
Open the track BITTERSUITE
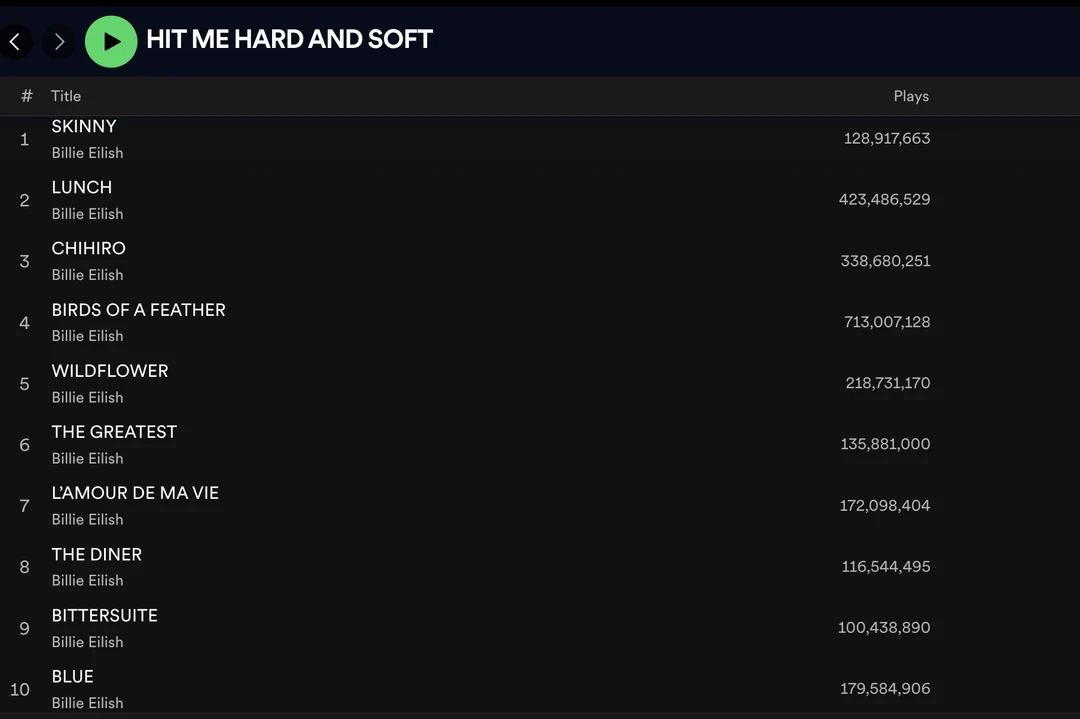(x=104, y=615)
